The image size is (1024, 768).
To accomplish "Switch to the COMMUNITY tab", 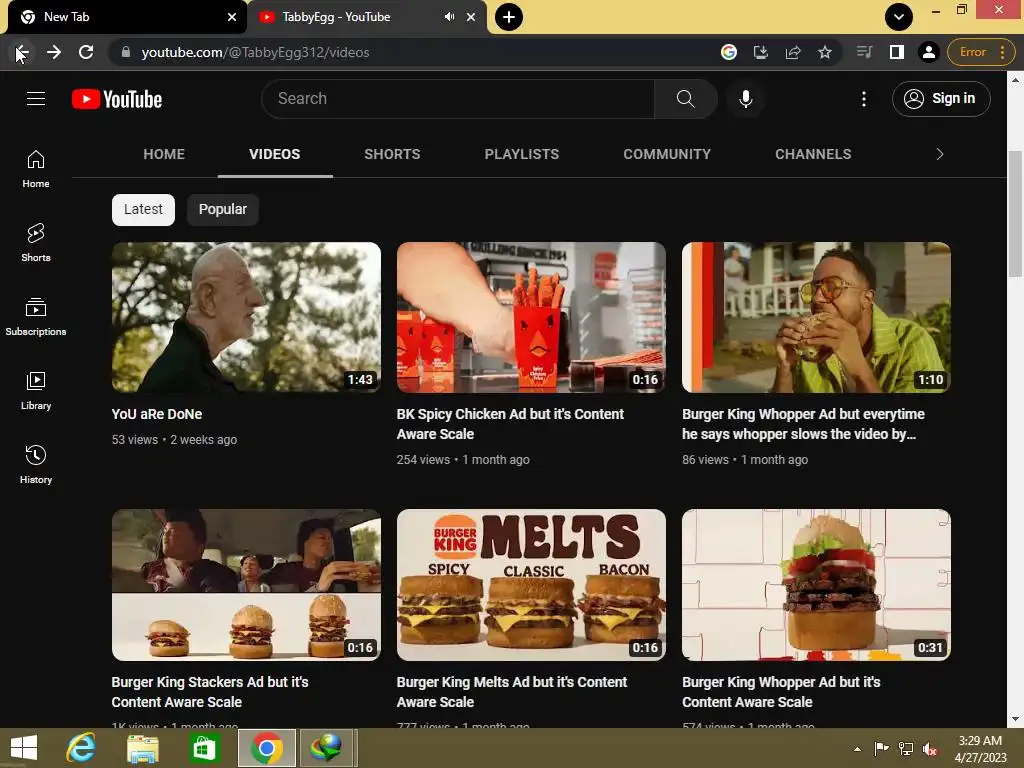I will [x=667, y=154].
